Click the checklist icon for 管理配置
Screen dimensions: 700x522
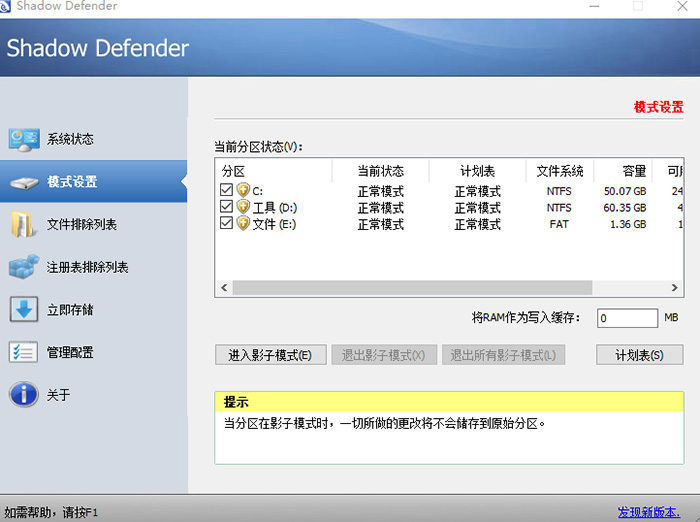23,352
